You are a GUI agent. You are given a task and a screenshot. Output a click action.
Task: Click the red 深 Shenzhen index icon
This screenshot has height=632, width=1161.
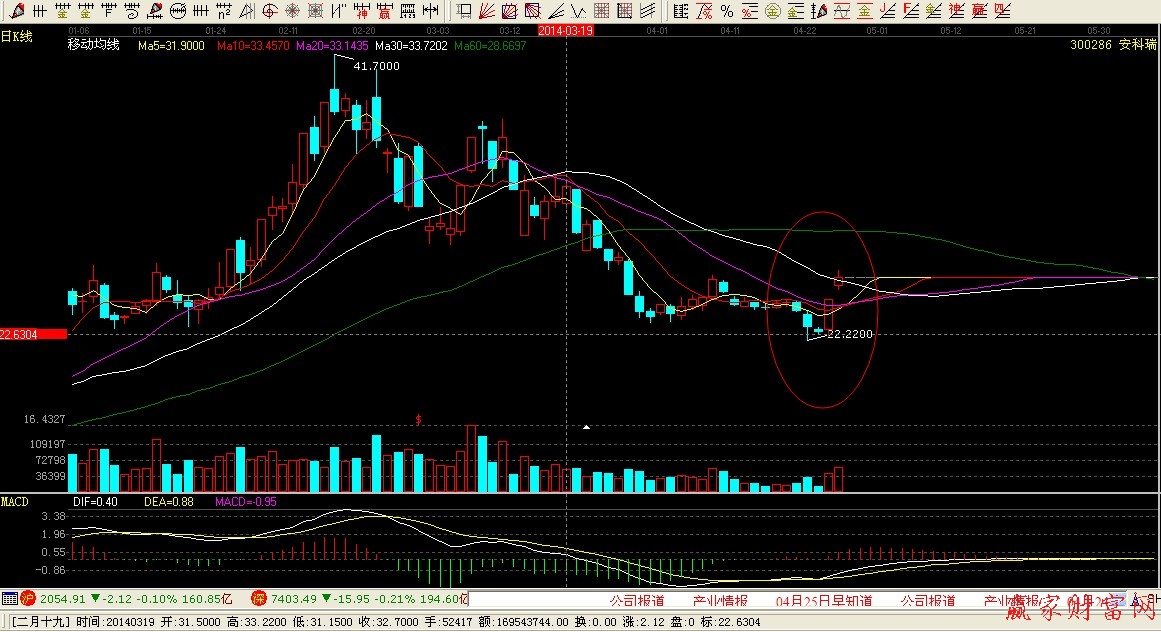click(x=258, y=599)
